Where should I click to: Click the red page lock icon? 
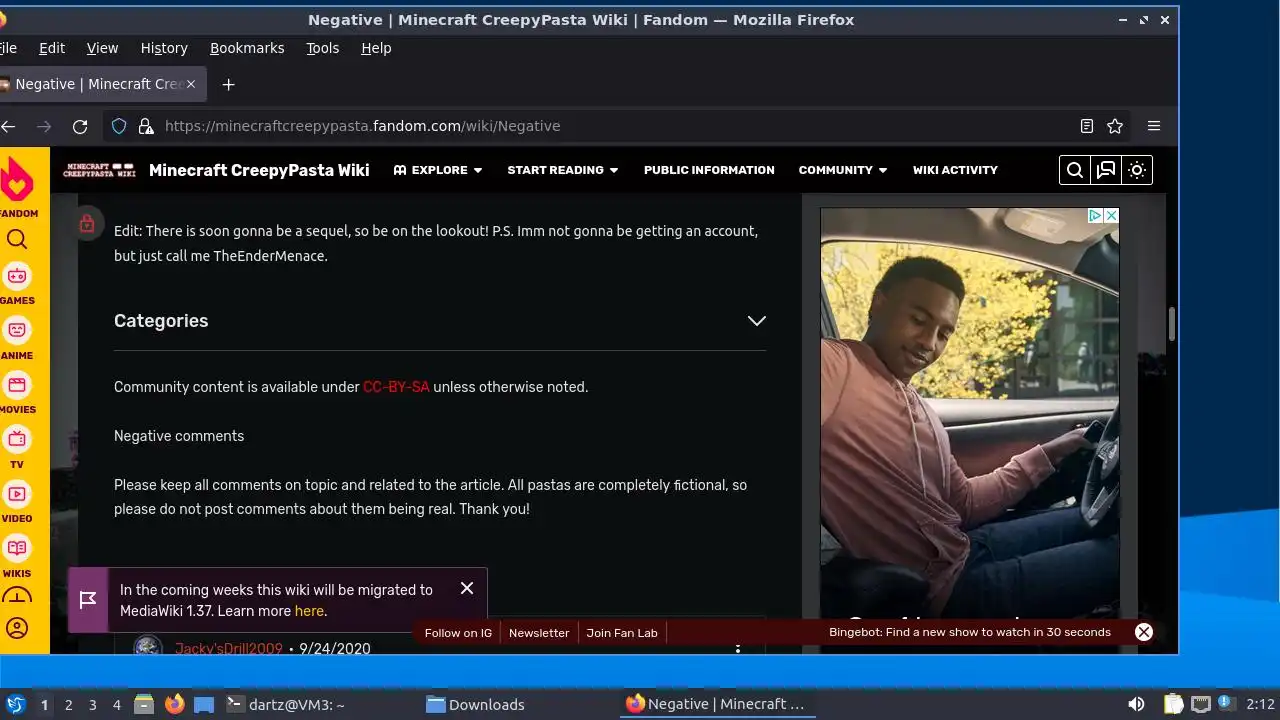(87, 223)
